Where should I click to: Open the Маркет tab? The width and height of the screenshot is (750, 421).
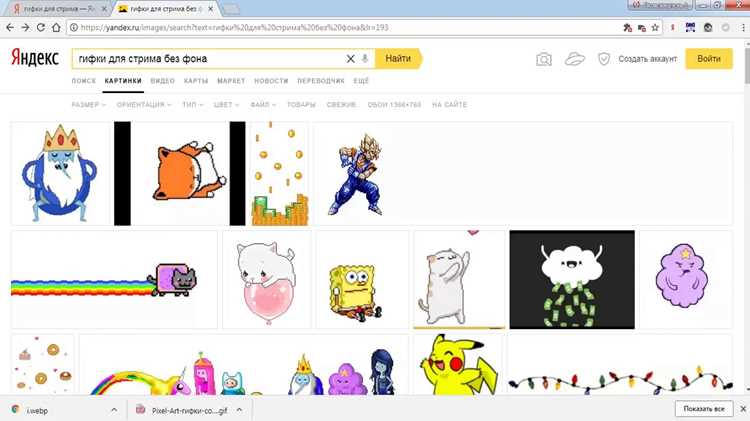pos(231,81)
